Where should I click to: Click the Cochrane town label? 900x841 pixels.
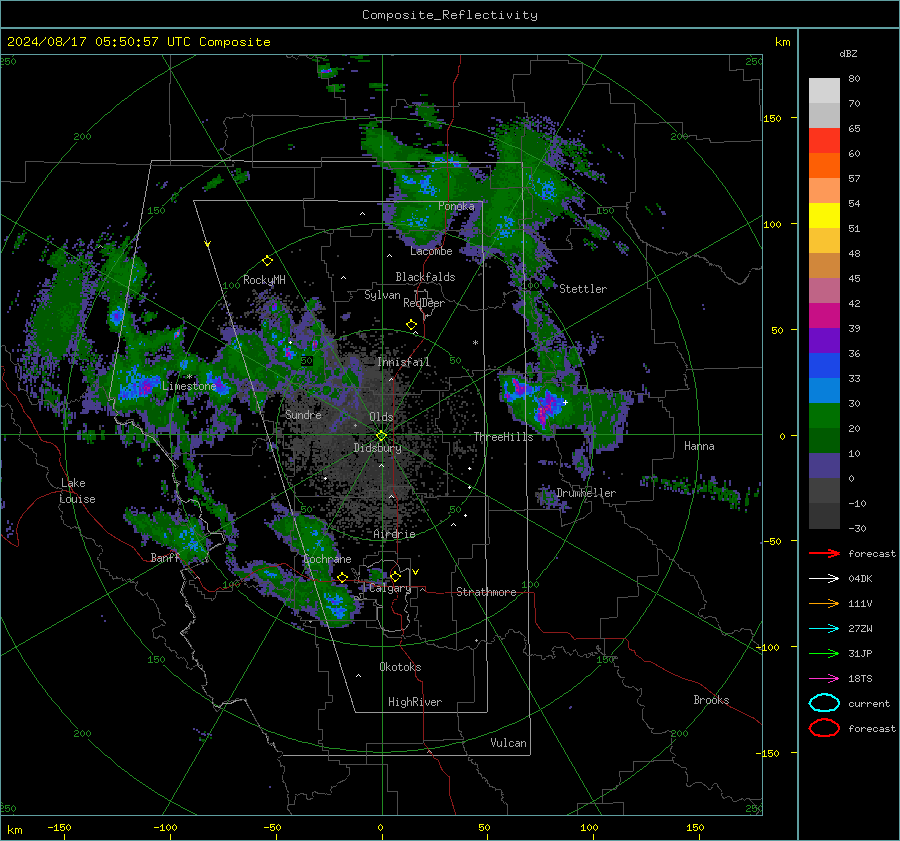coord(327,559)
